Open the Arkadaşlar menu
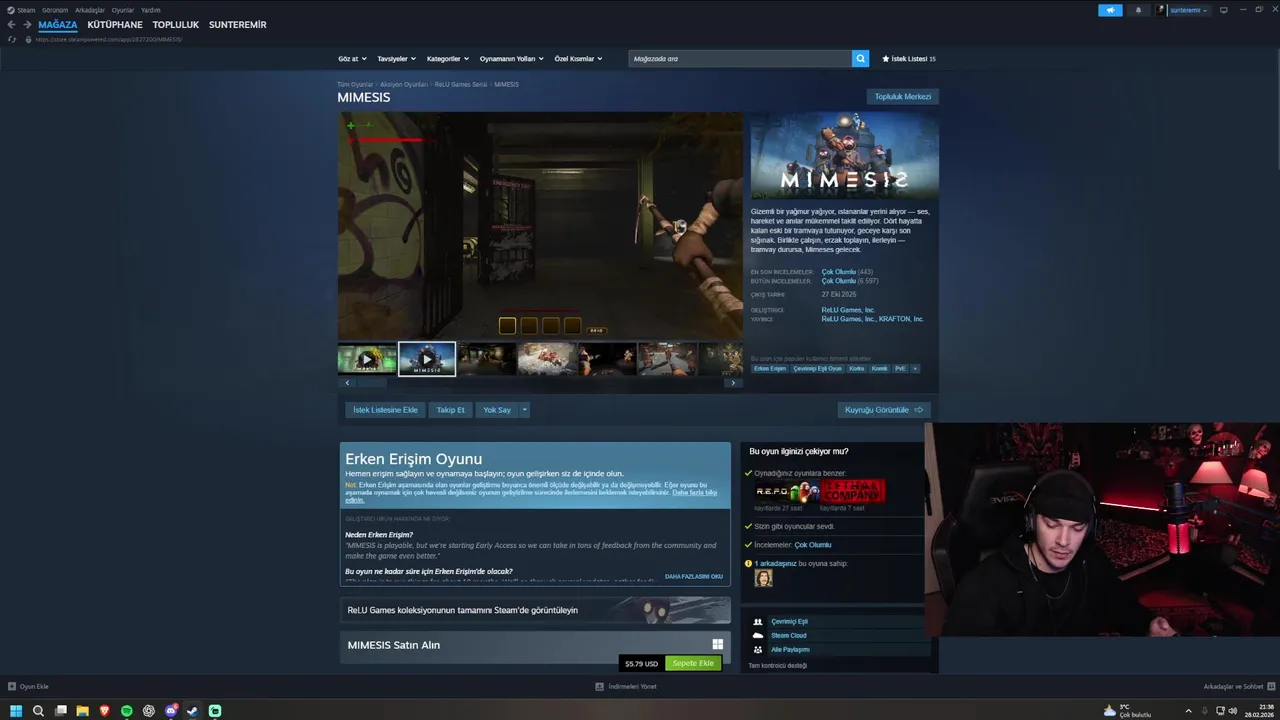1280x720 pixels. [x=90, y=10]
